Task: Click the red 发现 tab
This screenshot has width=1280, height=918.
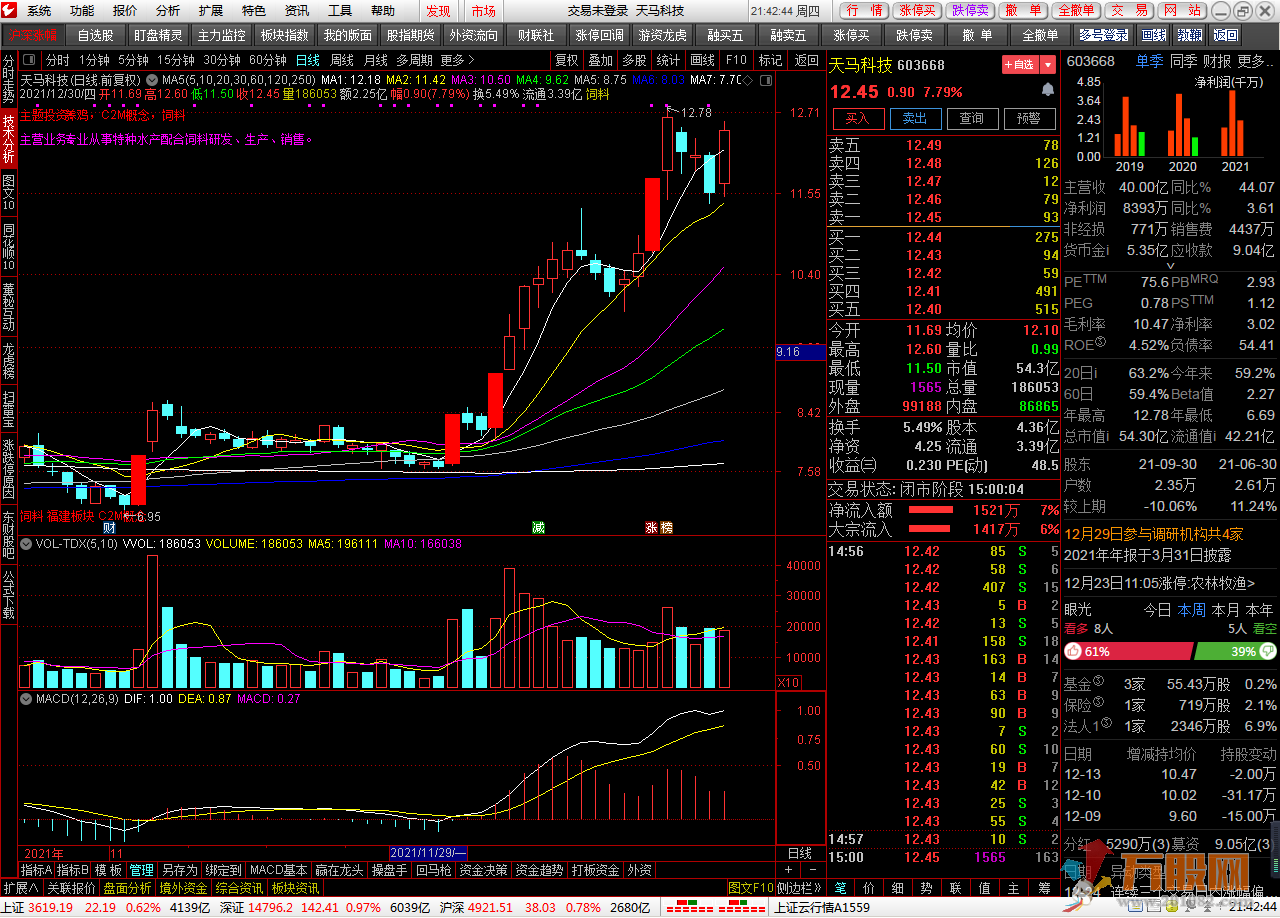Action: tap(438, 10)
